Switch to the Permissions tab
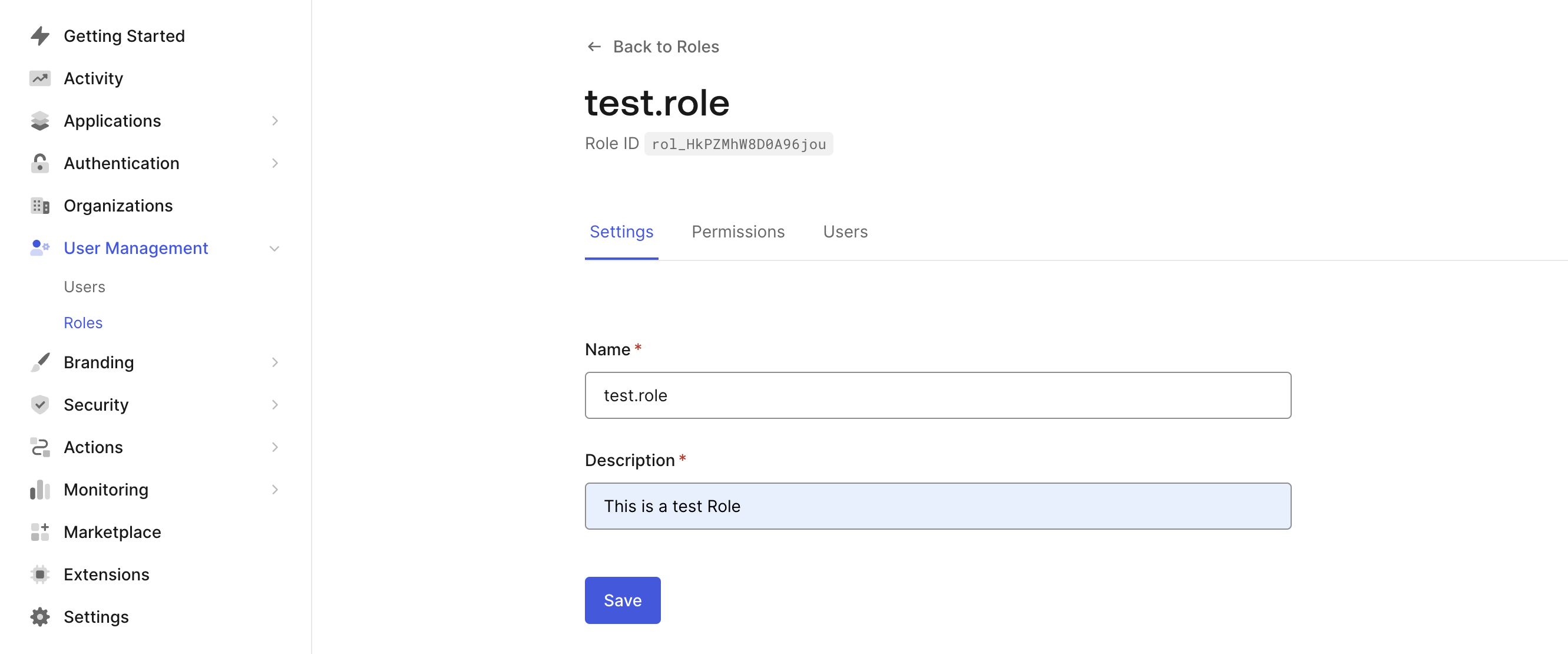Screen dimensions: 1568x654 pos(737,232)
